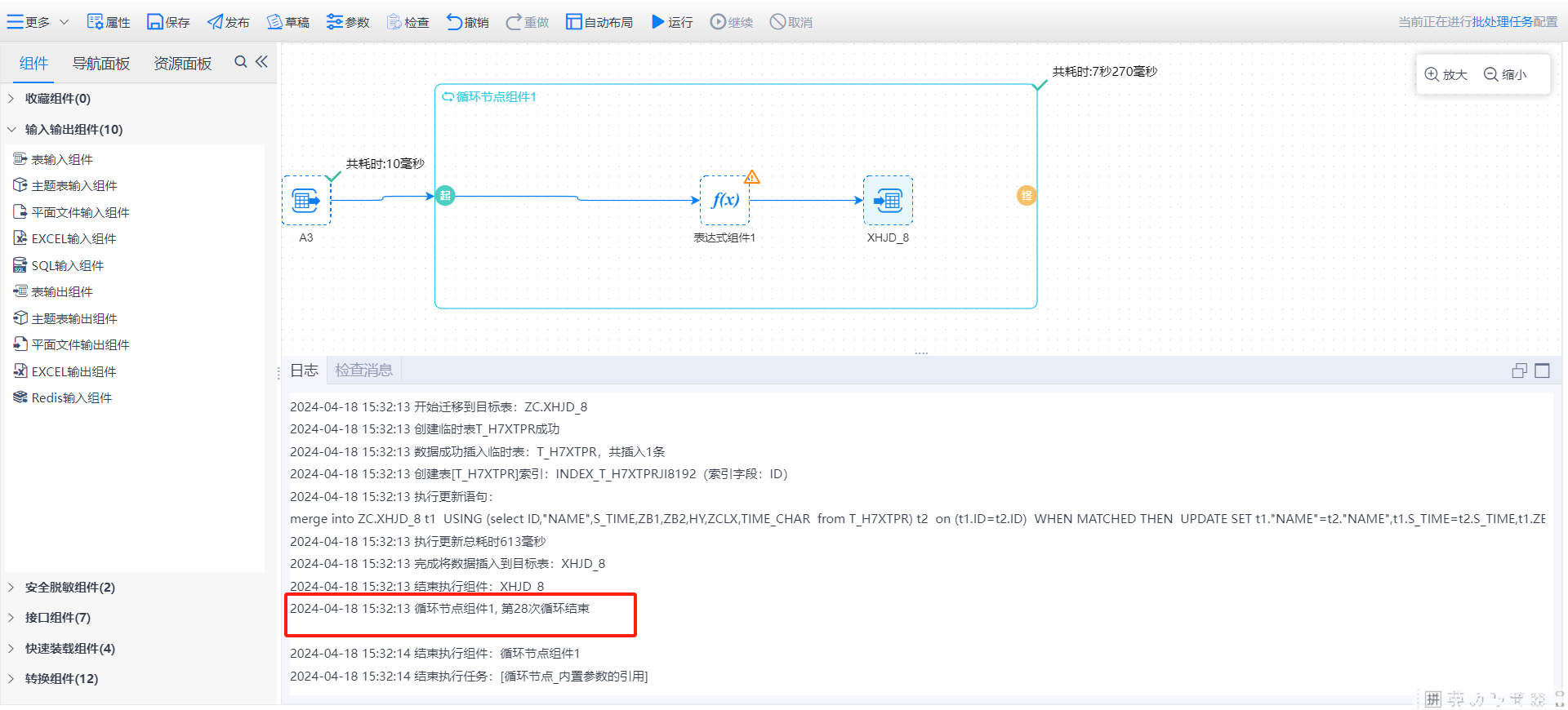Select the 表达式组件1 f(x) node

(724, 200)
